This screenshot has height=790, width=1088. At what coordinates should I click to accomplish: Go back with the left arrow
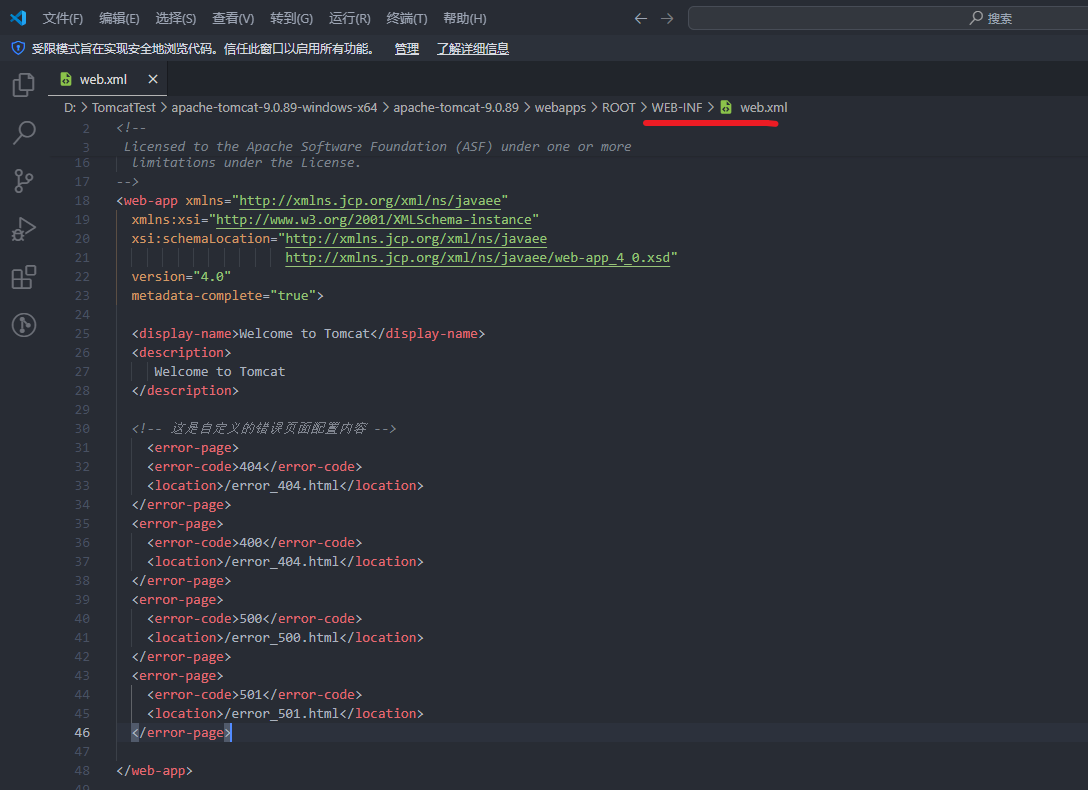640,19
